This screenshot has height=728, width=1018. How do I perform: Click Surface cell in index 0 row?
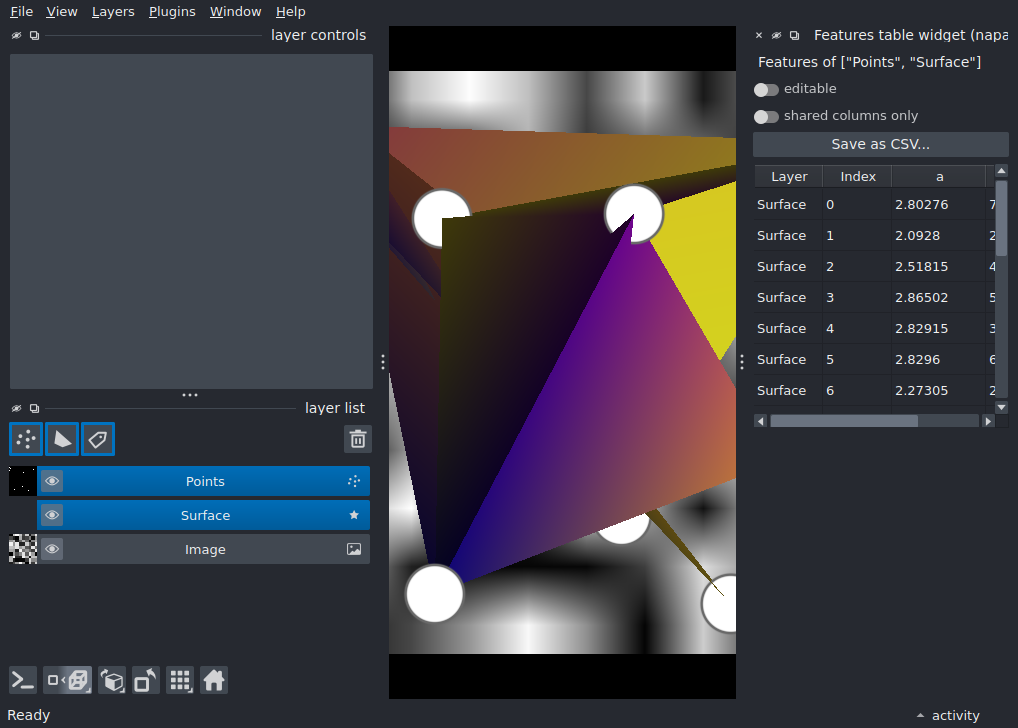click(x=789, y=205)
